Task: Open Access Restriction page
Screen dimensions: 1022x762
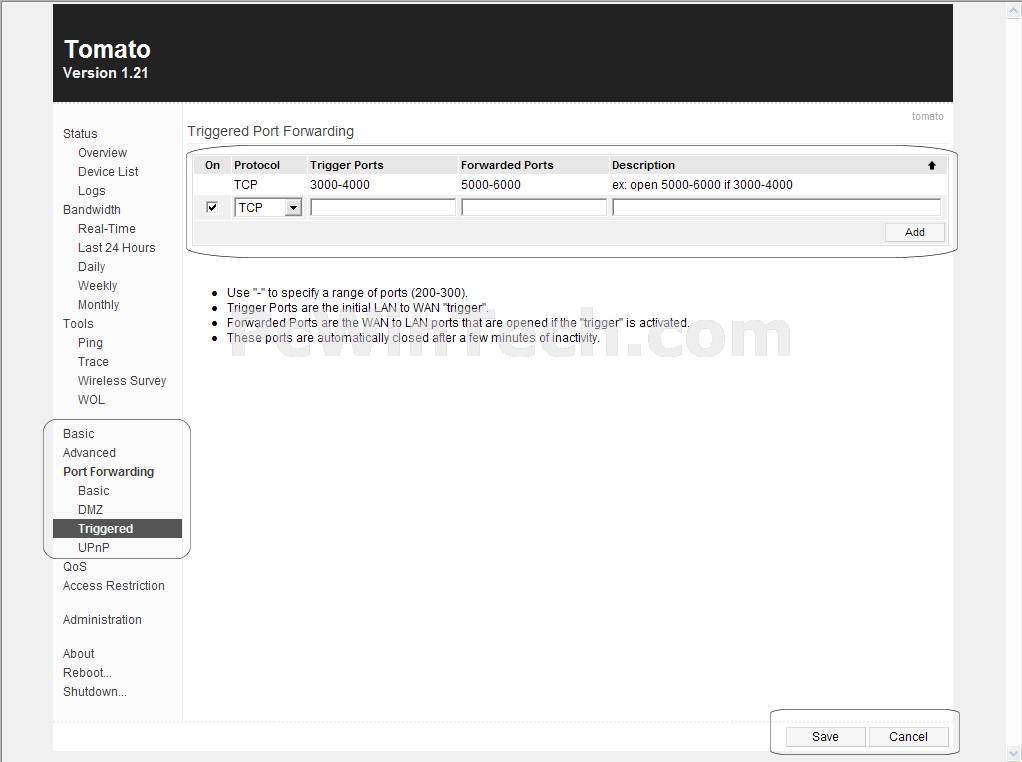Action: tap(113, 585)
